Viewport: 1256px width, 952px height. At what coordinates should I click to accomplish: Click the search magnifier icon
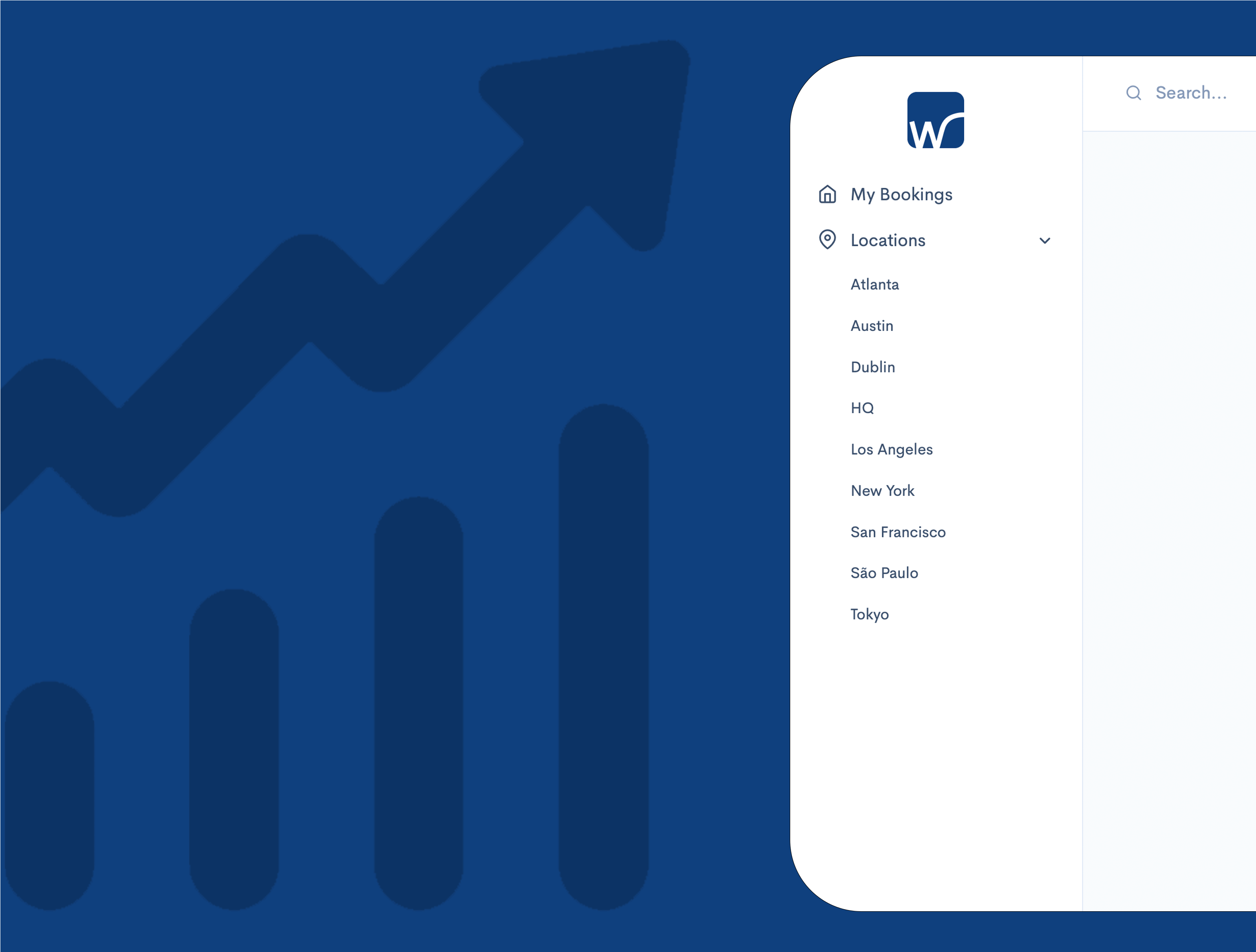click(x=1133, y=93)
